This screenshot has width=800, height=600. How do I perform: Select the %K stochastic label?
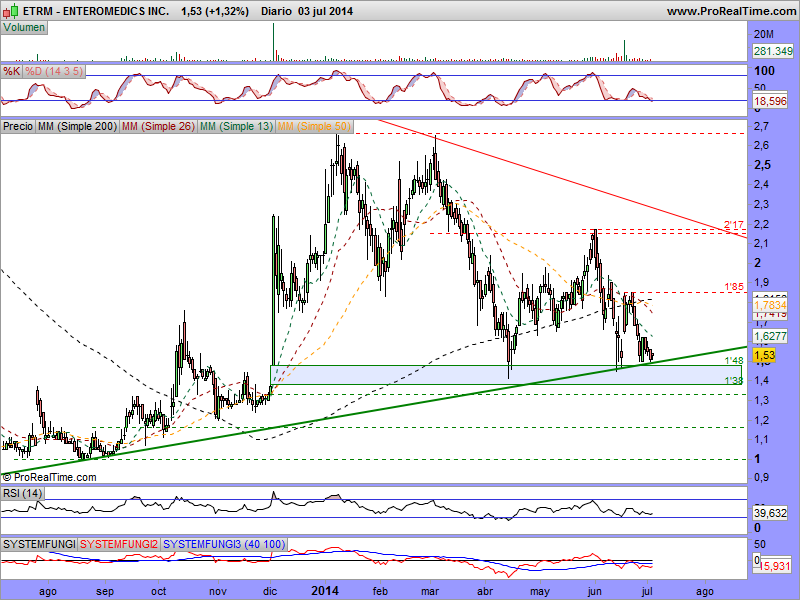pyautogui.click(x=11, y=71)
